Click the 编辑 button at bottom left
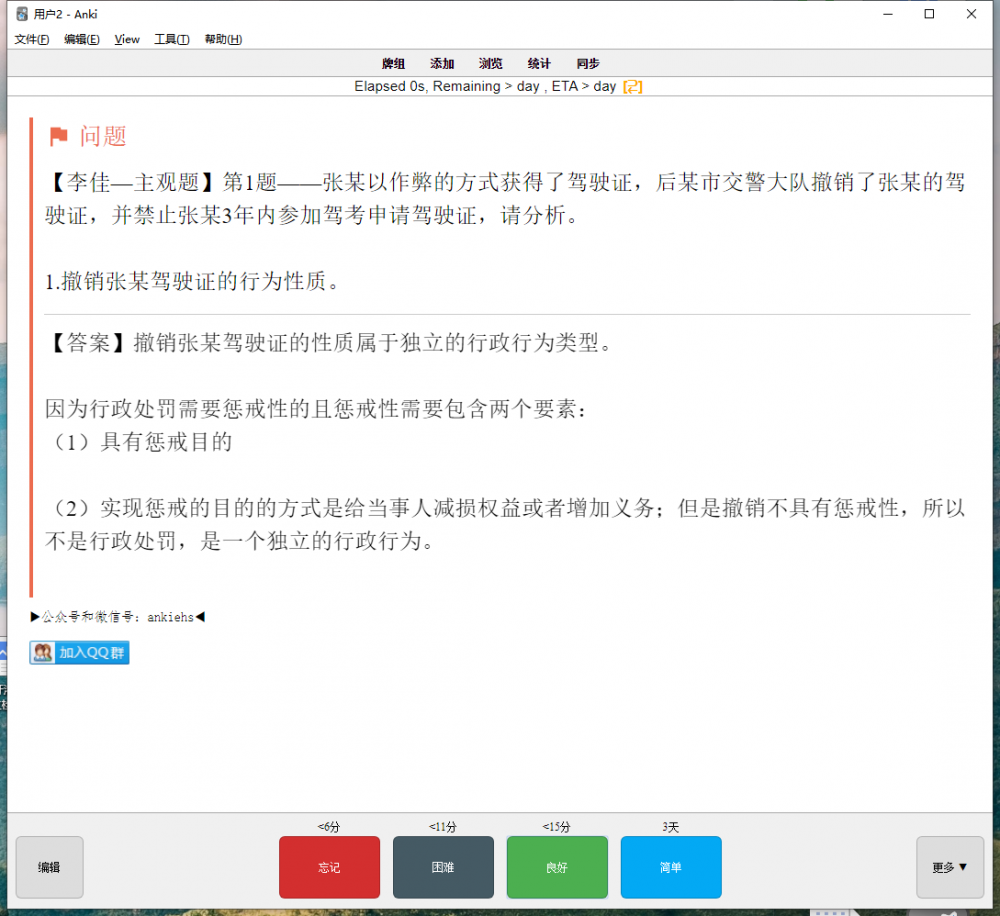 [49, 867]
